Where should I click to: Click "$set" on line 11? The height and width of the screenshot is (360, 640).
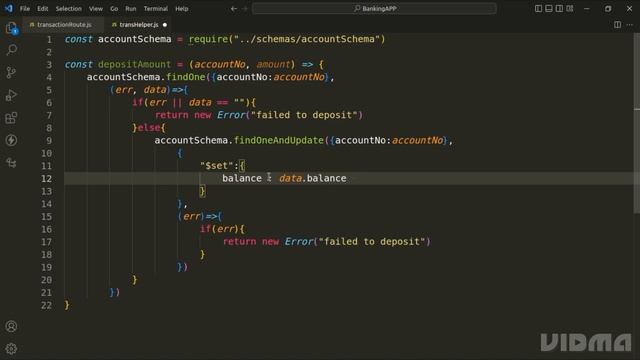[216, 166]
